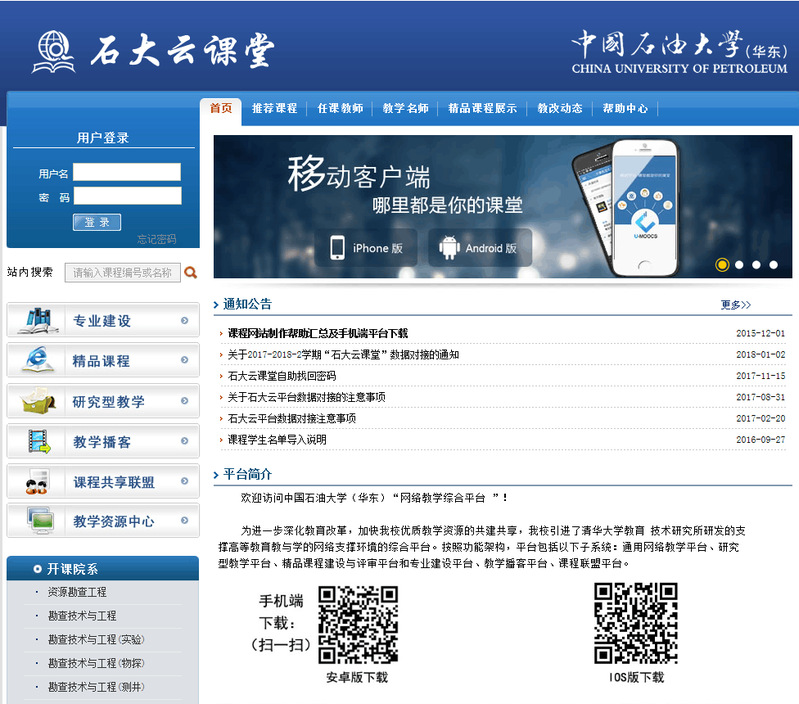The image size is (799, 704).
Task: Expand the 教学资源中心 arrow circle
Action: coord(184,520)
